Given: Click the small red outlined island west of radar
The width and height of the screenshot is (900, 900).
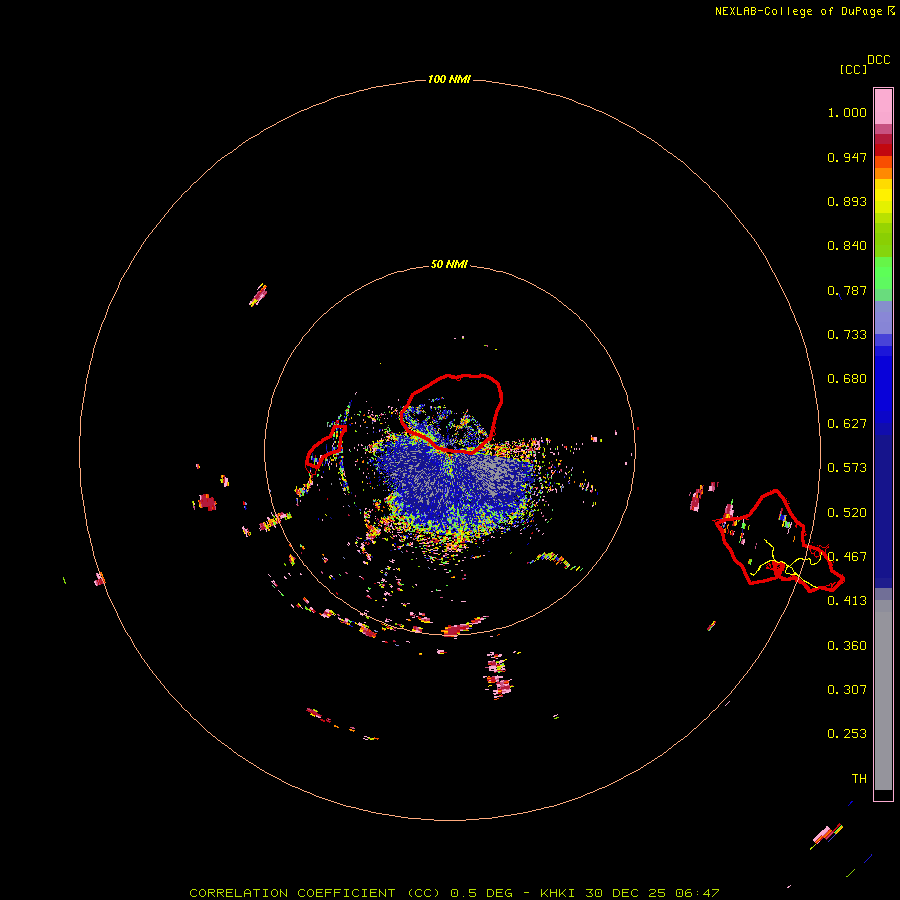Looking at the screenshot, I should [325, 446].
